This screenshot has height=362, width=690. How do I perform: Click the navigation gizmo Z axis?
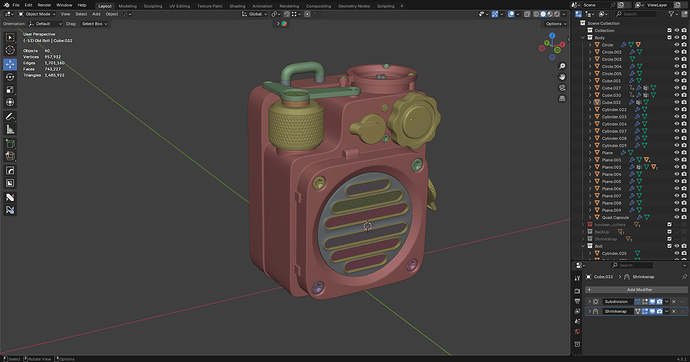click(552, 36)
